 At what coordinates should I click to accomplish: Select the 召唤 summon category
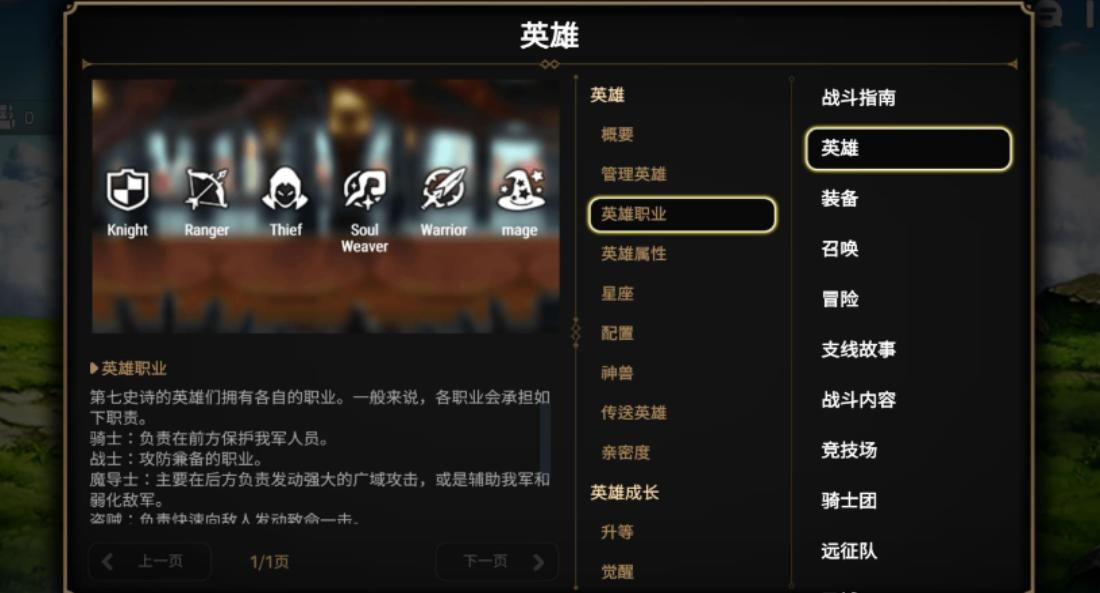[840, 248]
